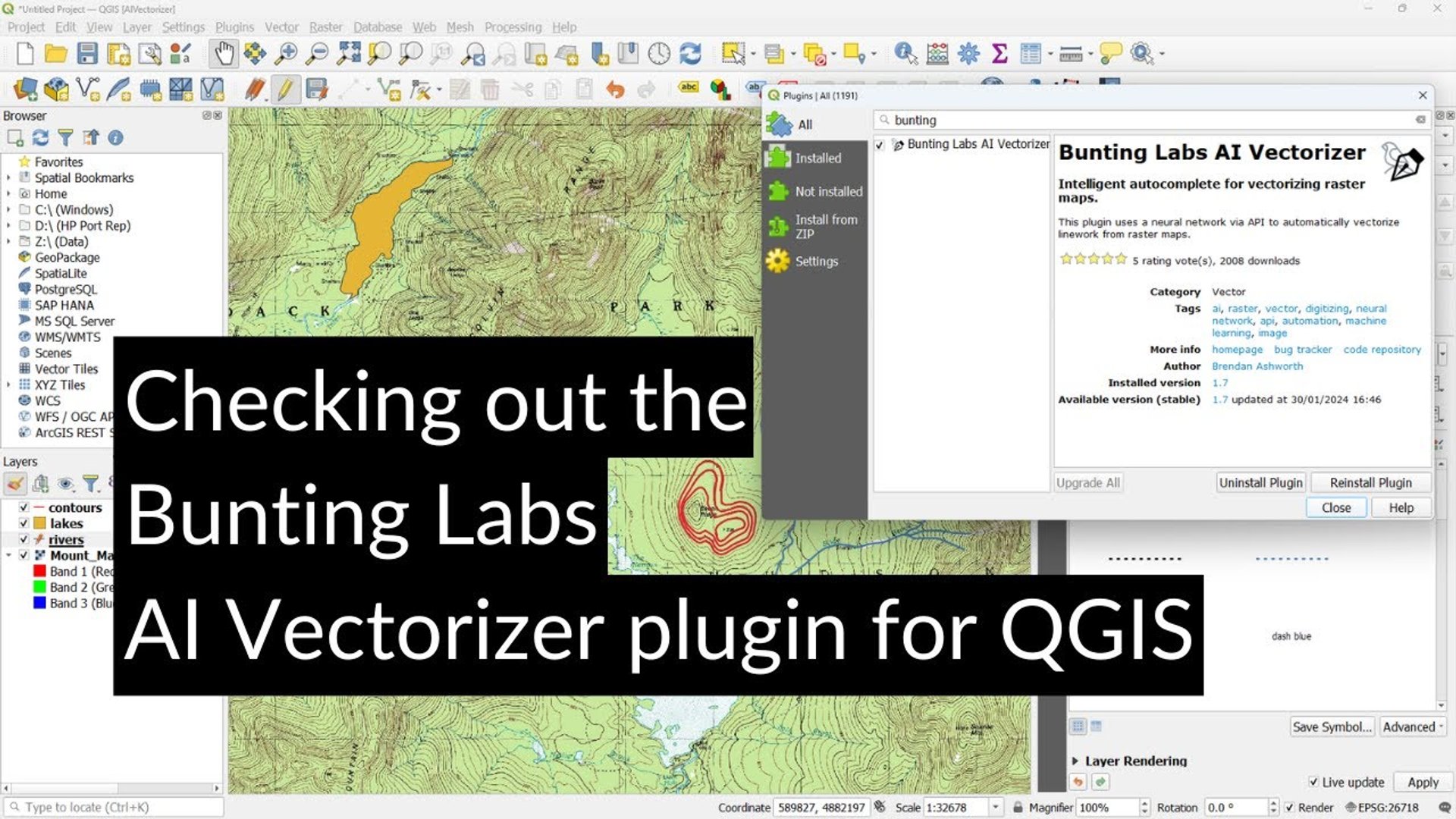The height and width of the screenshot is (819, 1456).
Task: Click the New Shapefile Layer icon
Action: pos(88,89)
